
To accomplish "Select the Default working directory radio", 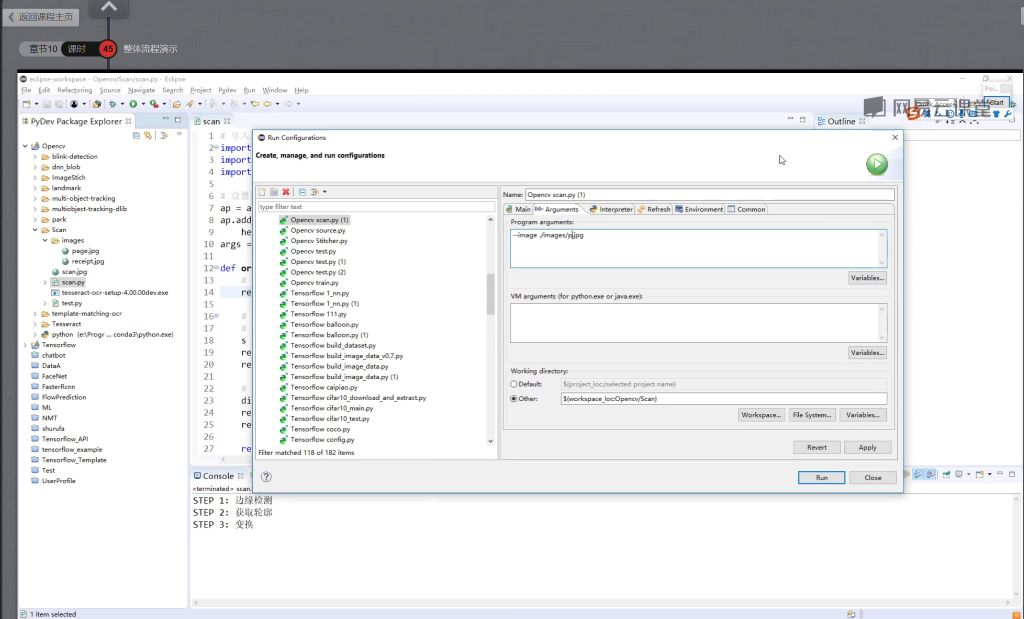I will point(514,384).
